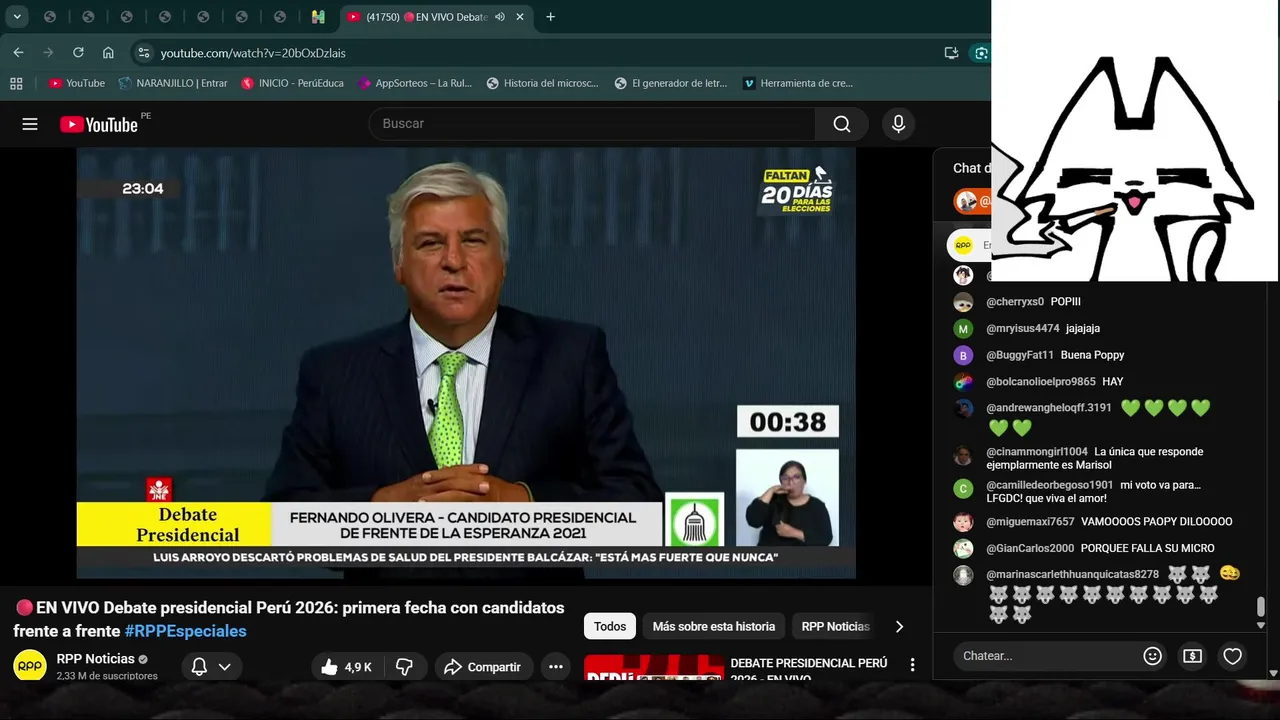
Task: Click the live chat scrollbar thumb
Action: 1260,607
